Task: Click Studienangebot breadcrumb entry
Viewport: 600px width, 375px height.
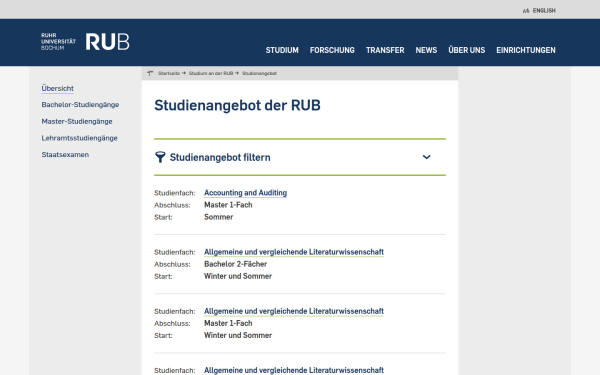Action: click(x=259, y=73)
